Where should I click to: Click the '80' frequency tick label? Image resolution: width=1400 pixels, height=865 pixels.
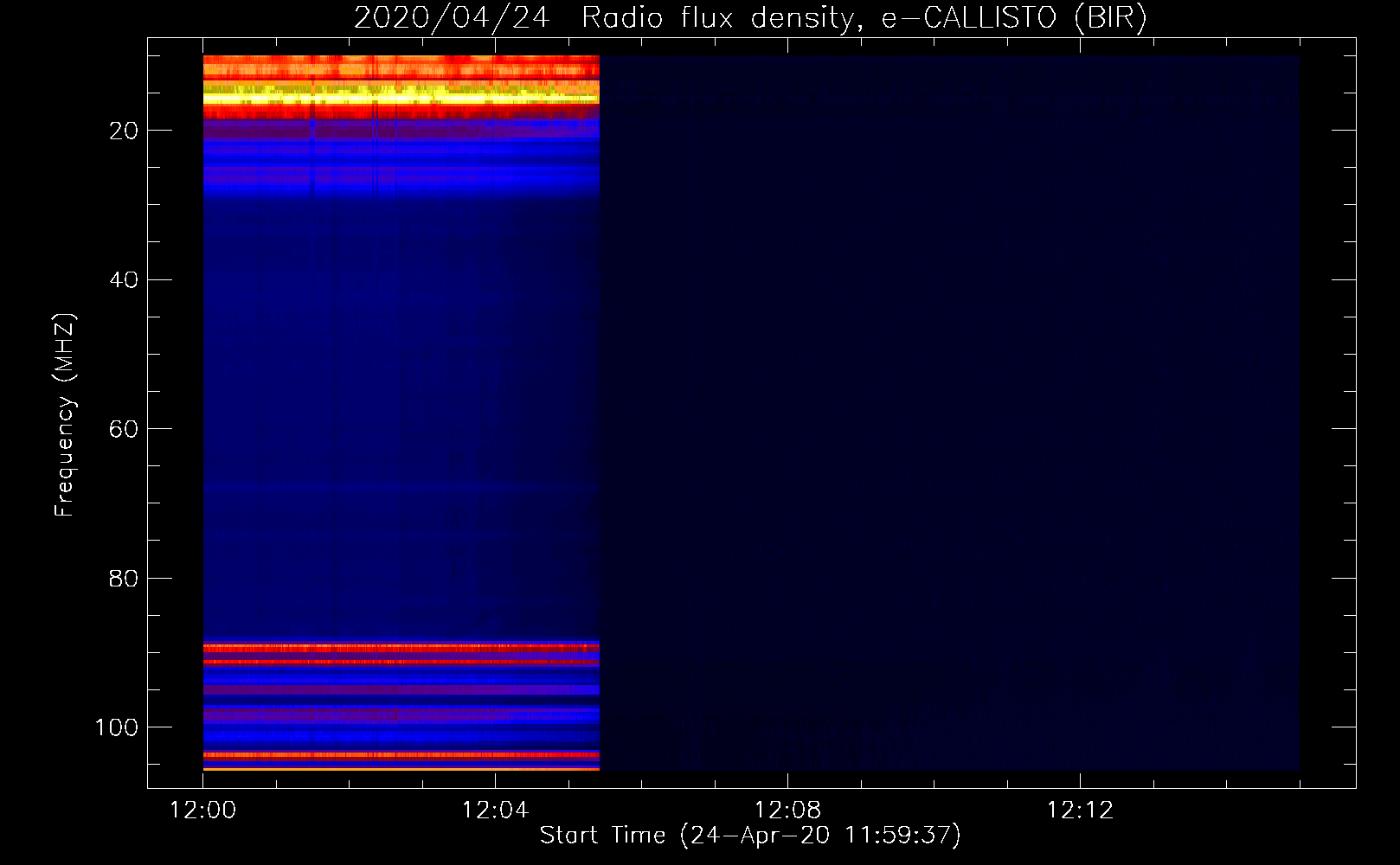tap(124, 579)
